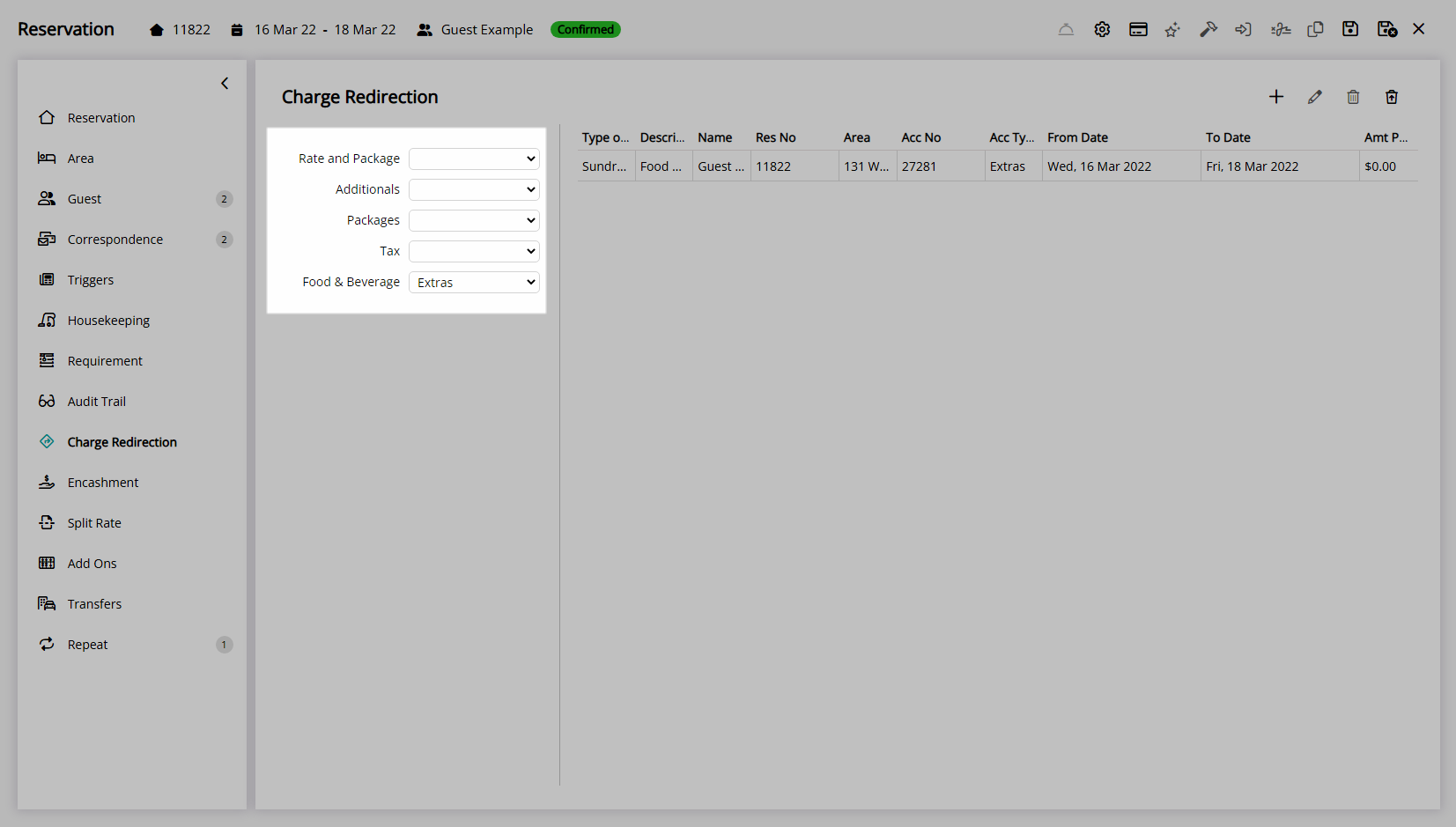Sort by the Name column header

[714, 137]
